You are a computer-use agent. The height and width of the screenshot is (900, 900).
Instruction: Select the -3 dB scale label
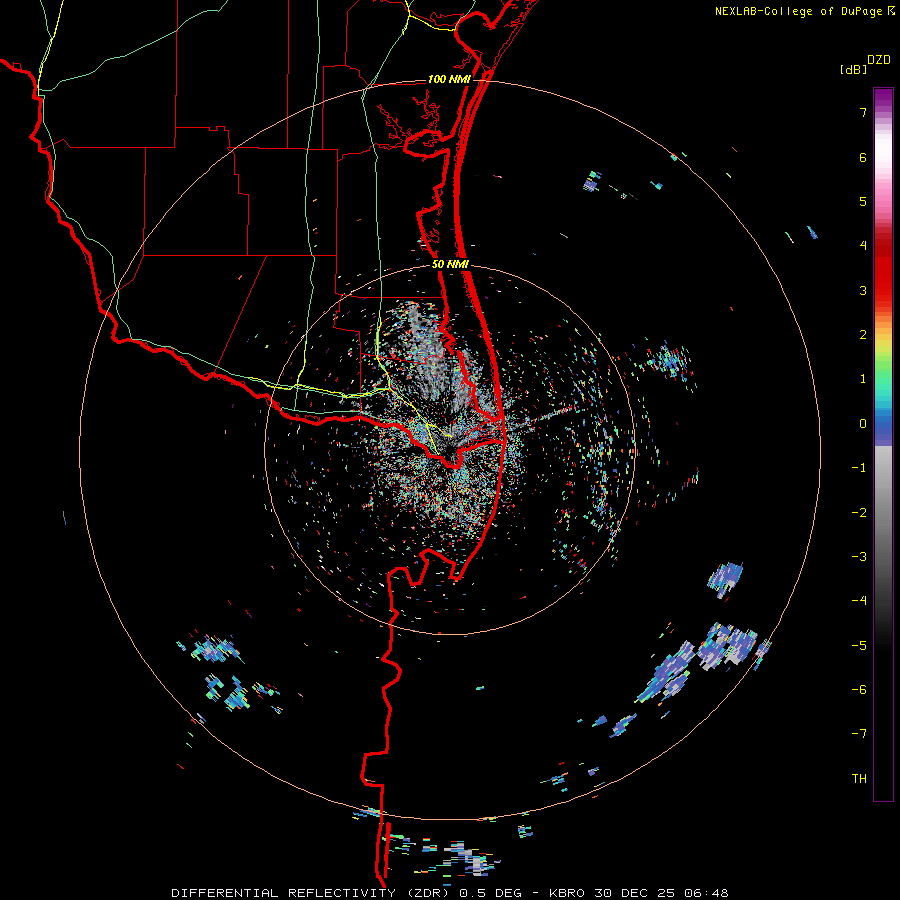click(859, 557)
